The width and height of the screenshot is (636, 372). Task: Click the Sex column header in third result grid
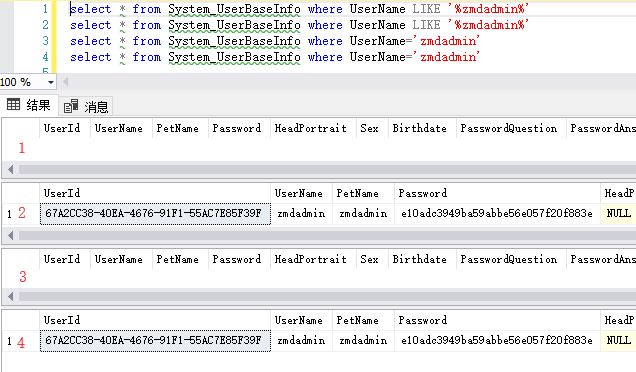pos(372,259)
